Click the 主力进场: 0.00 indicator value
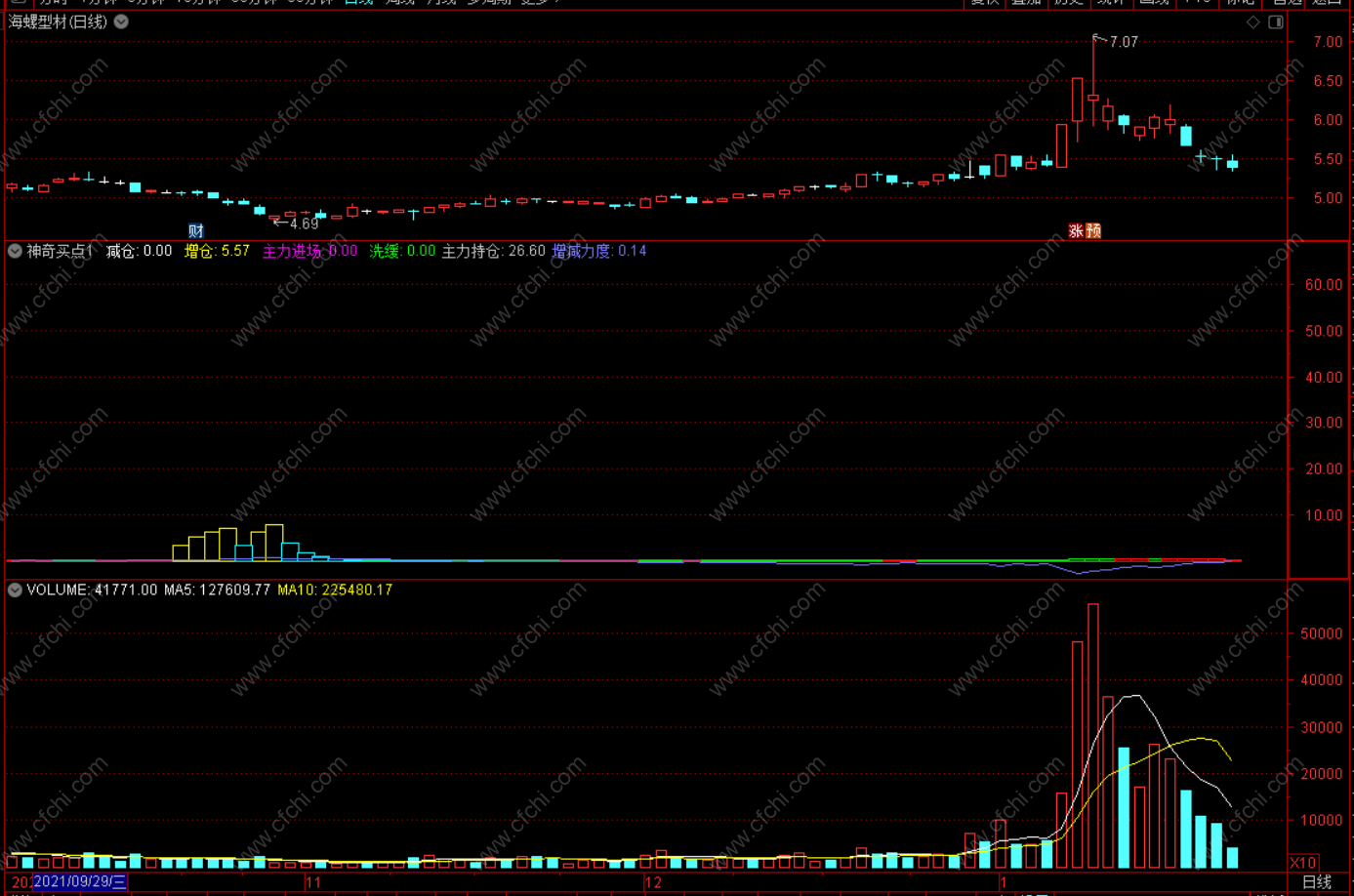1354x896 pixels. pyautogui.click(x=310, y=251)
